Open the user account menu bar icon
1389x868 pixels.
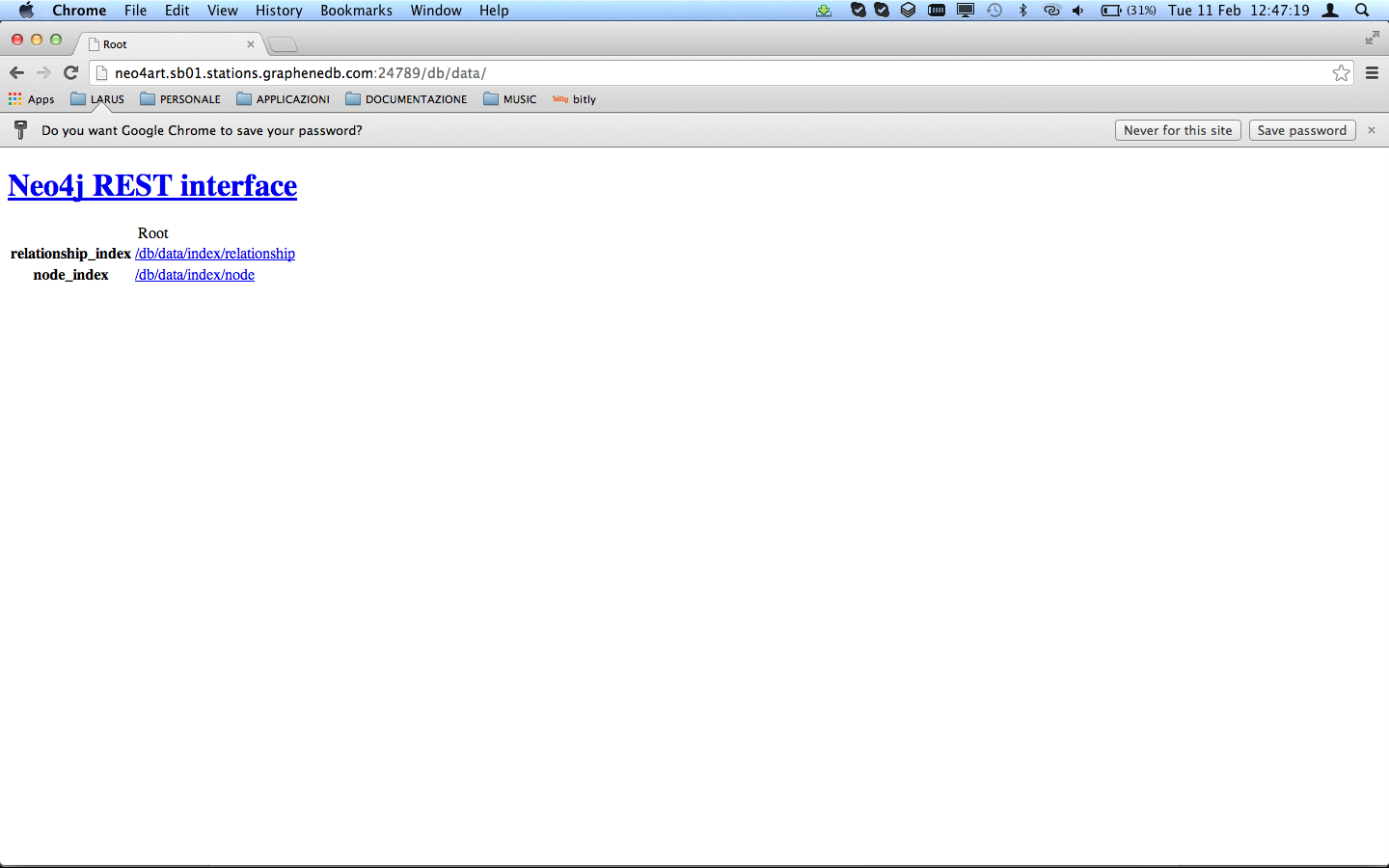point(1330,11)
